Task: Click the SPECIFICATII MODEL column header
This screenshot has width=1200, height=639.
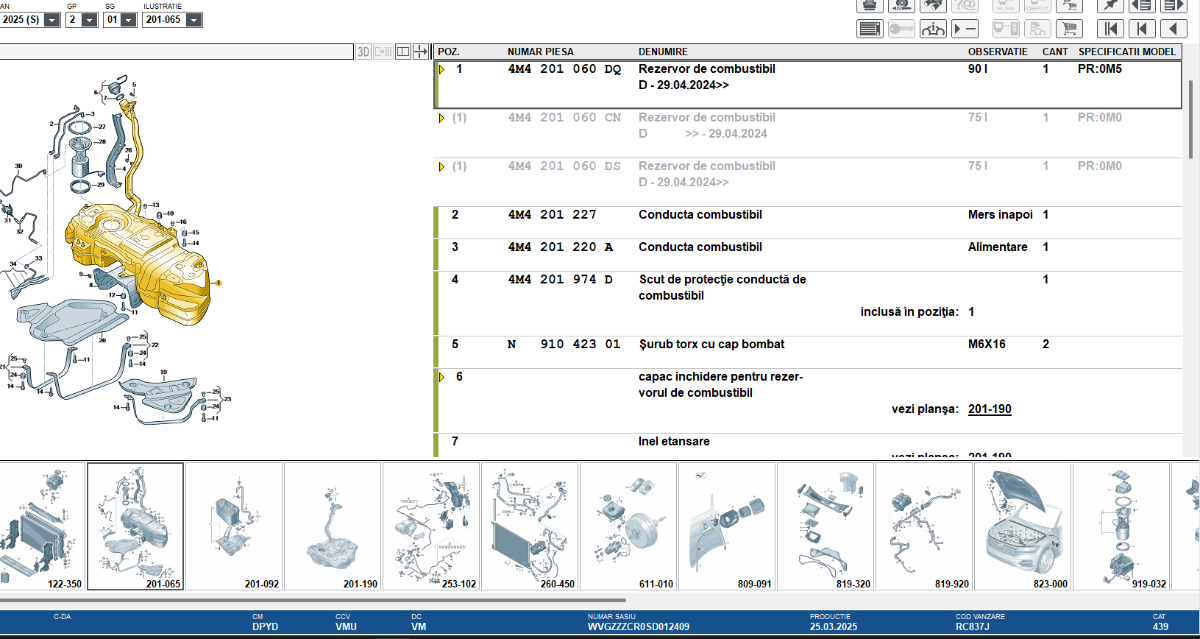Action: (1127, 51)
